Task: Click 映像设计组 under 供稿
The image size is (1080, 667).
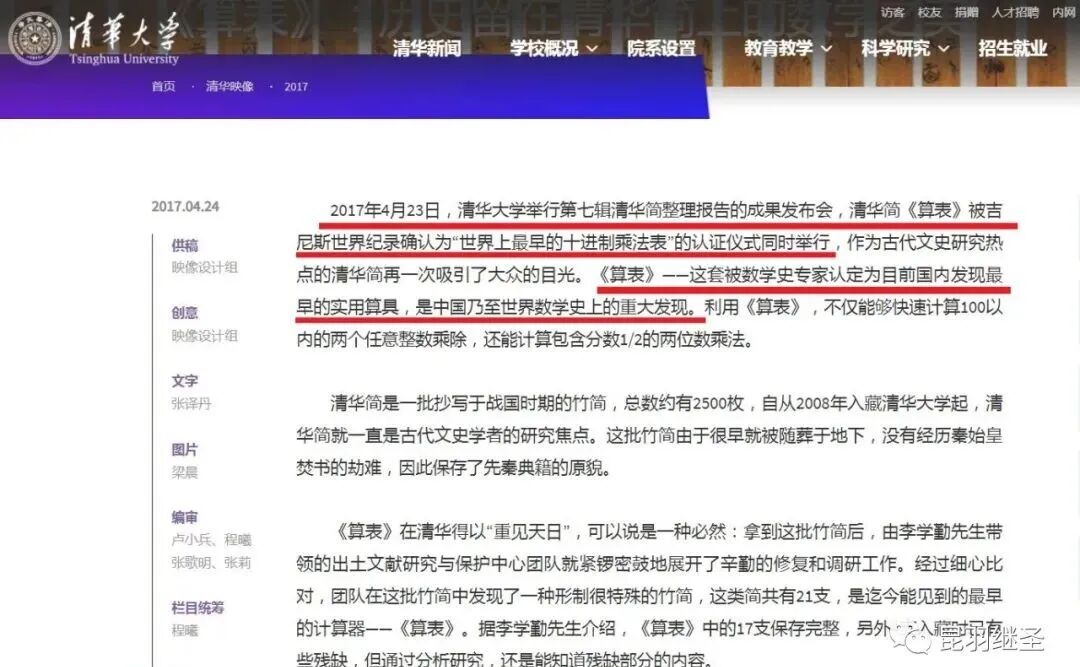Action: 205,267
